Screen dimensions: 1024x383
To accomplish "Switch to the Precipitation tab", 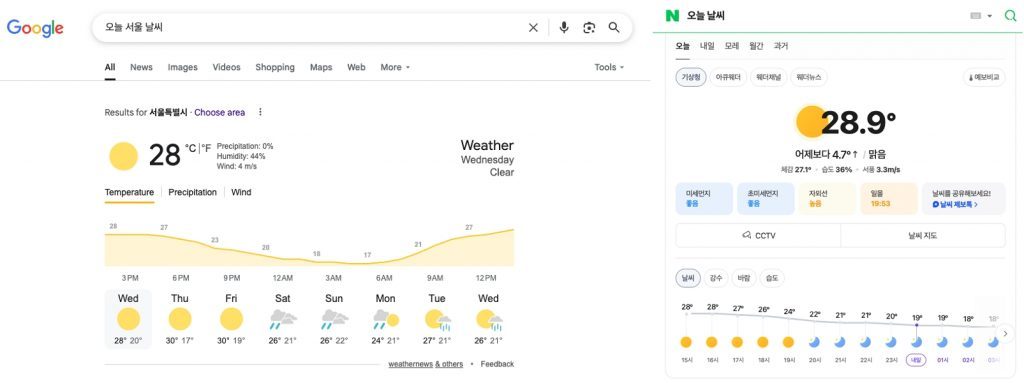I will point(193,192).
